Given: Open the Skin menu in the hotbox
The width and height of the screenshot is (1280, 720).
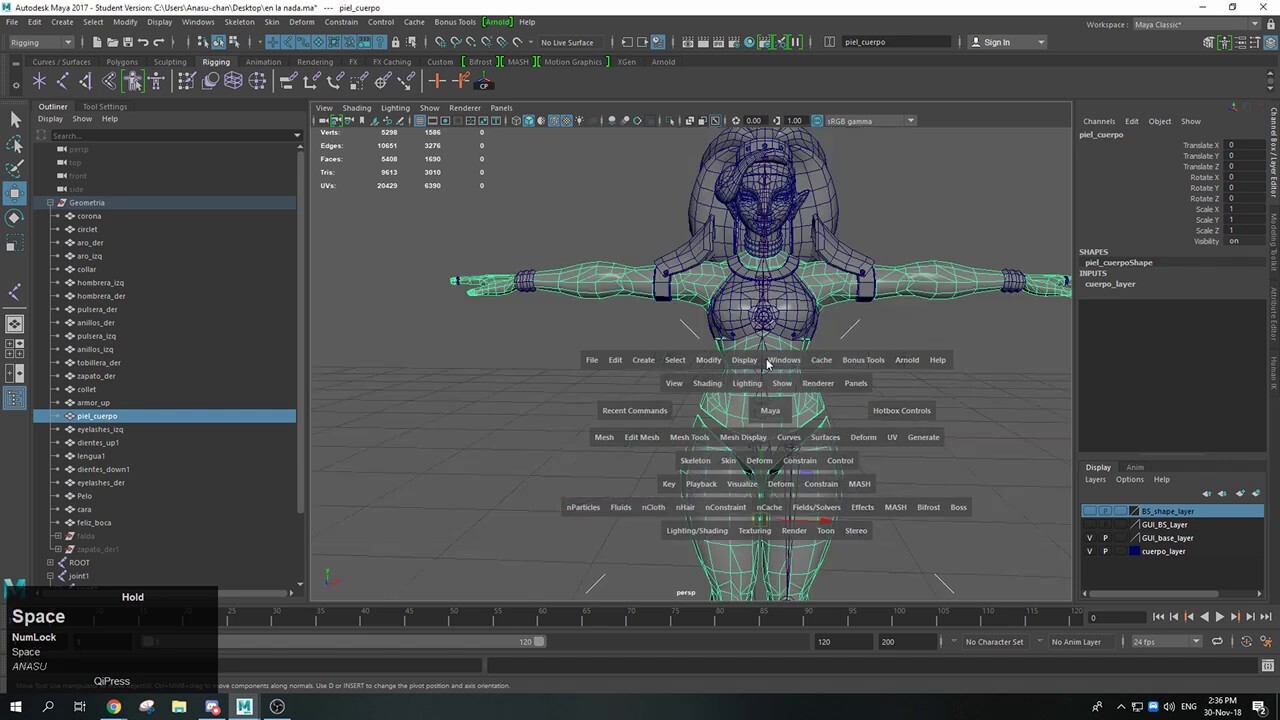Looking at the screenshot, I should pos(728,460).
